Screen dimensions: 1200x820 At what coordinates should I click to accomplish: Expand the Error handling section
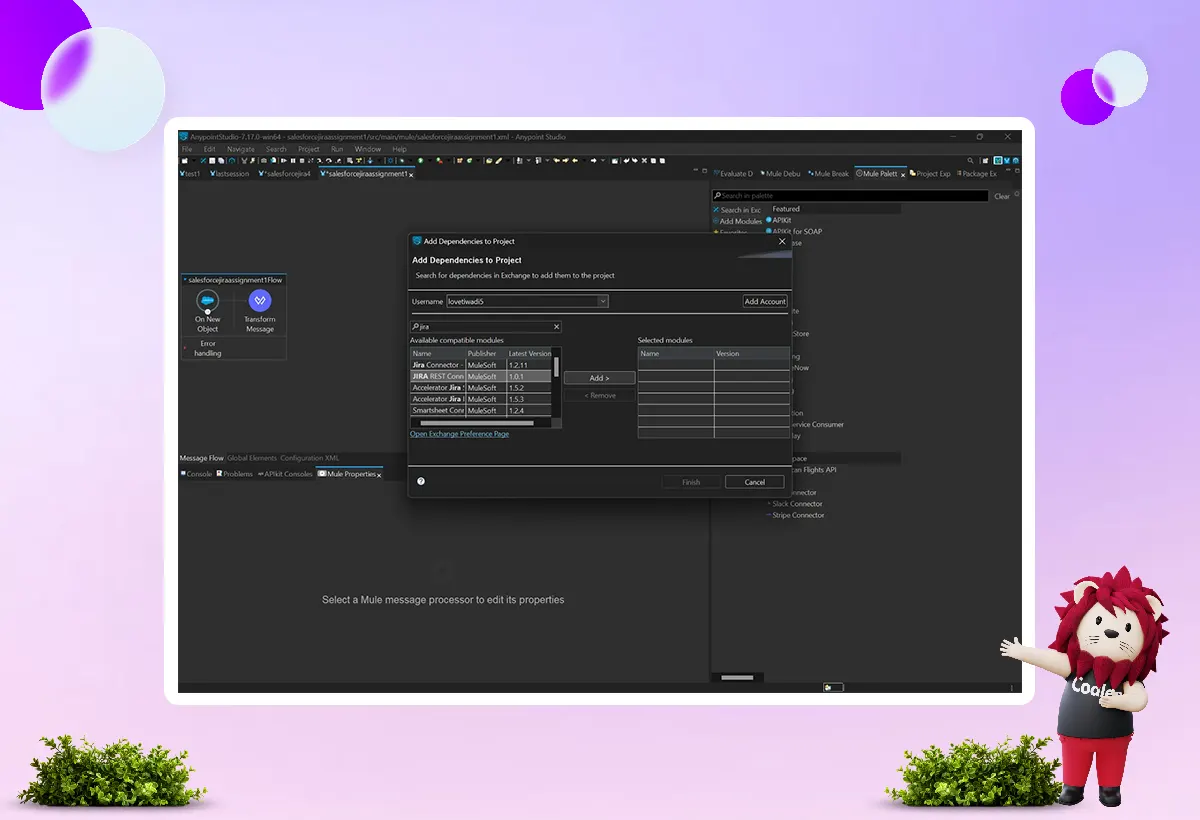tap(185, 348)
